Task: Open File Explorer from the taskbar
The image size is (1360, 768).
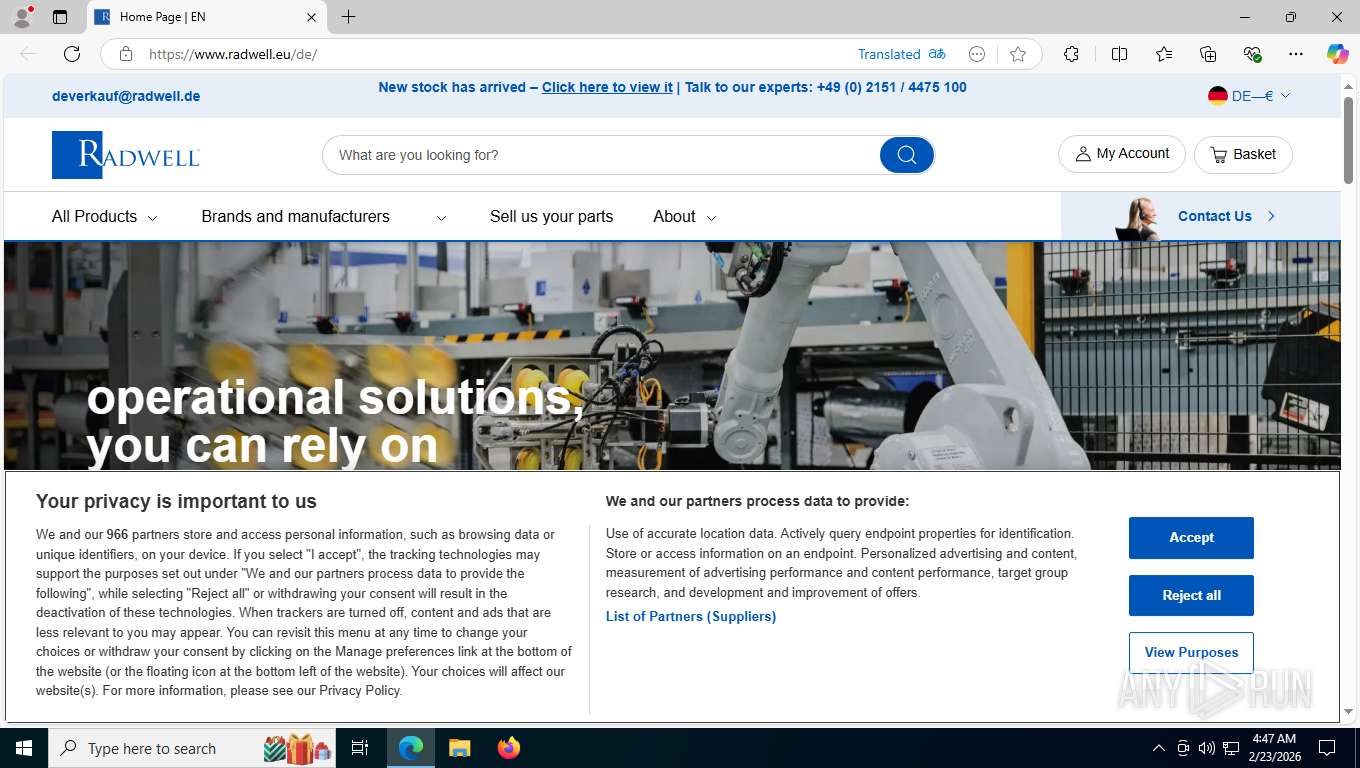Action: 459,748
